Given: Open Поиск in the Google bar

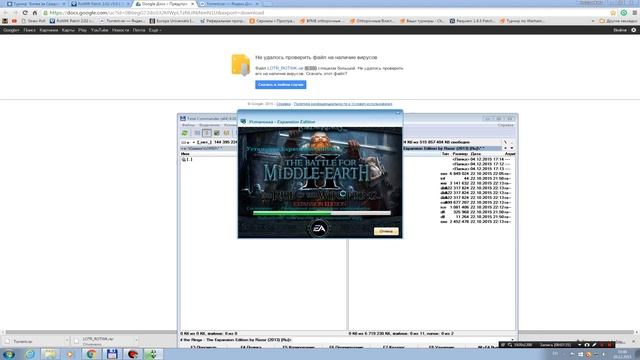Looking at the screenshot, I should (29, 30).
